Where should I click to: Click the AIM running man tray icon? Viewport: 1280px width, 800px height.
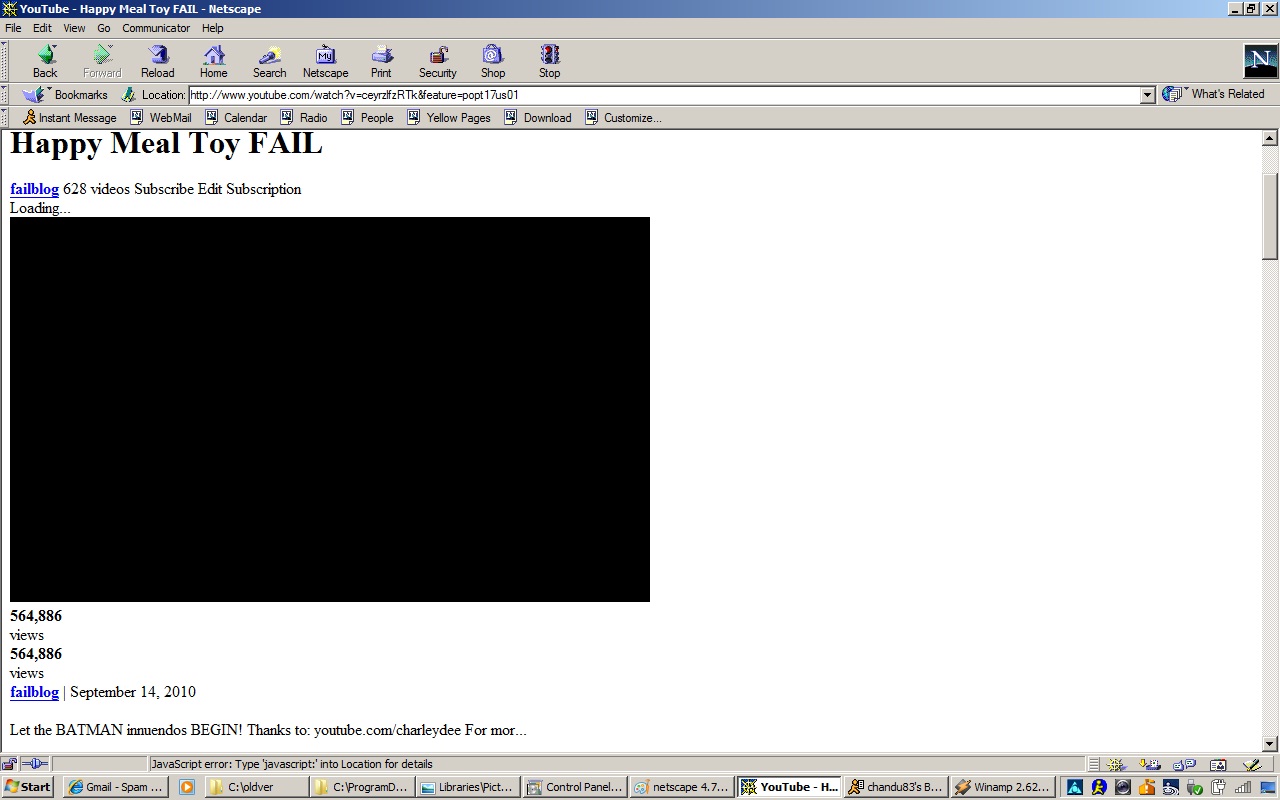[x=1099, y=787]
